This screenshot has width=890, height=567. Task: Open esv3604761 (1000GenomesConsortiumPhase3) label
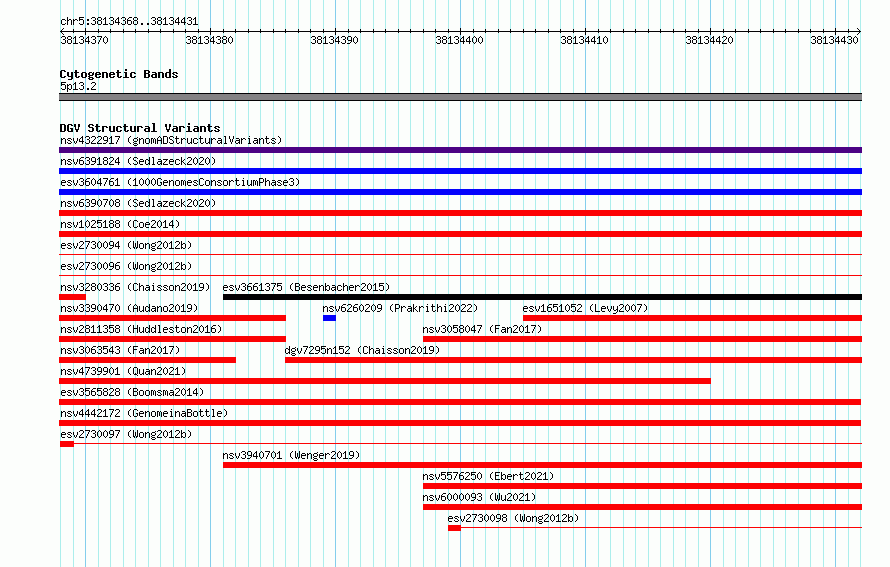pyautogui.click(x=180, y=182)
